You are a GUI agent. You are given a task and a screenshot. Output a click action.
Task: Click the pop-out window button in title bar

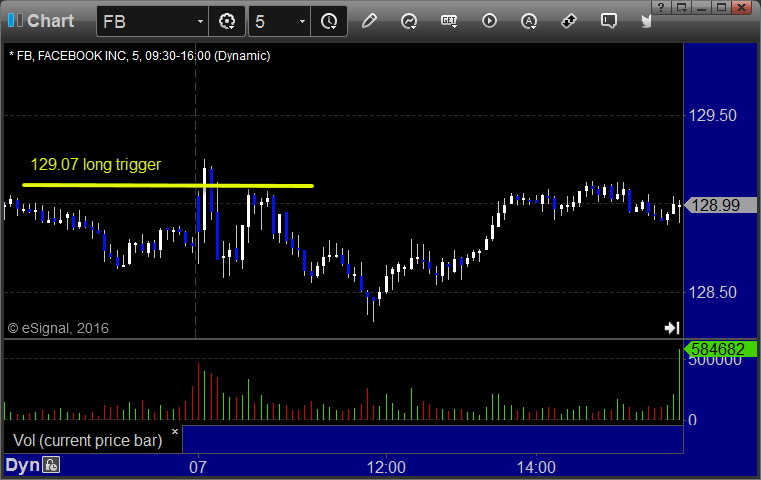click(x=682, y=7)
